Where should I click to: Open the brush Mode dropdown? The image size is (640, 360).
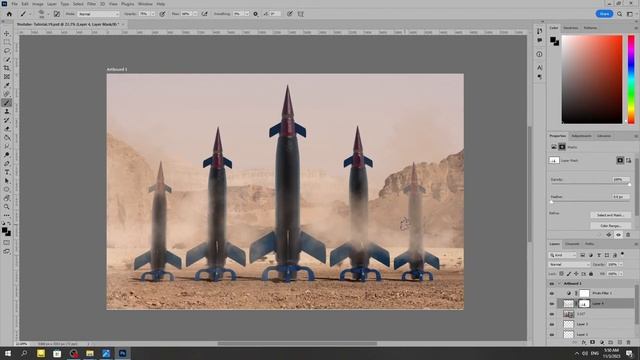point(98,14)
